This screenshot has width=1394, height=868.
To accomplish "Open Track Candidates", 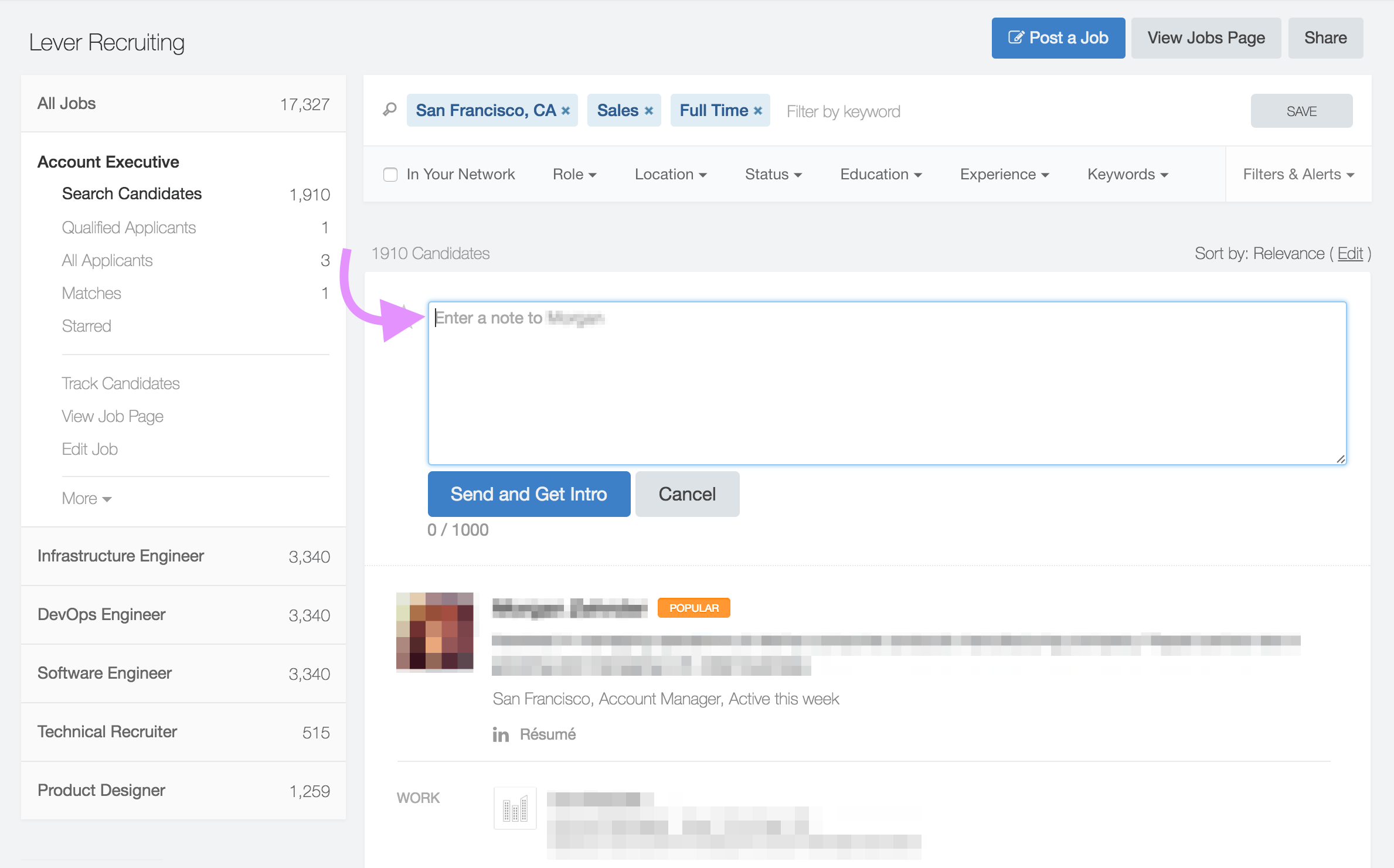I will [121, 383].
